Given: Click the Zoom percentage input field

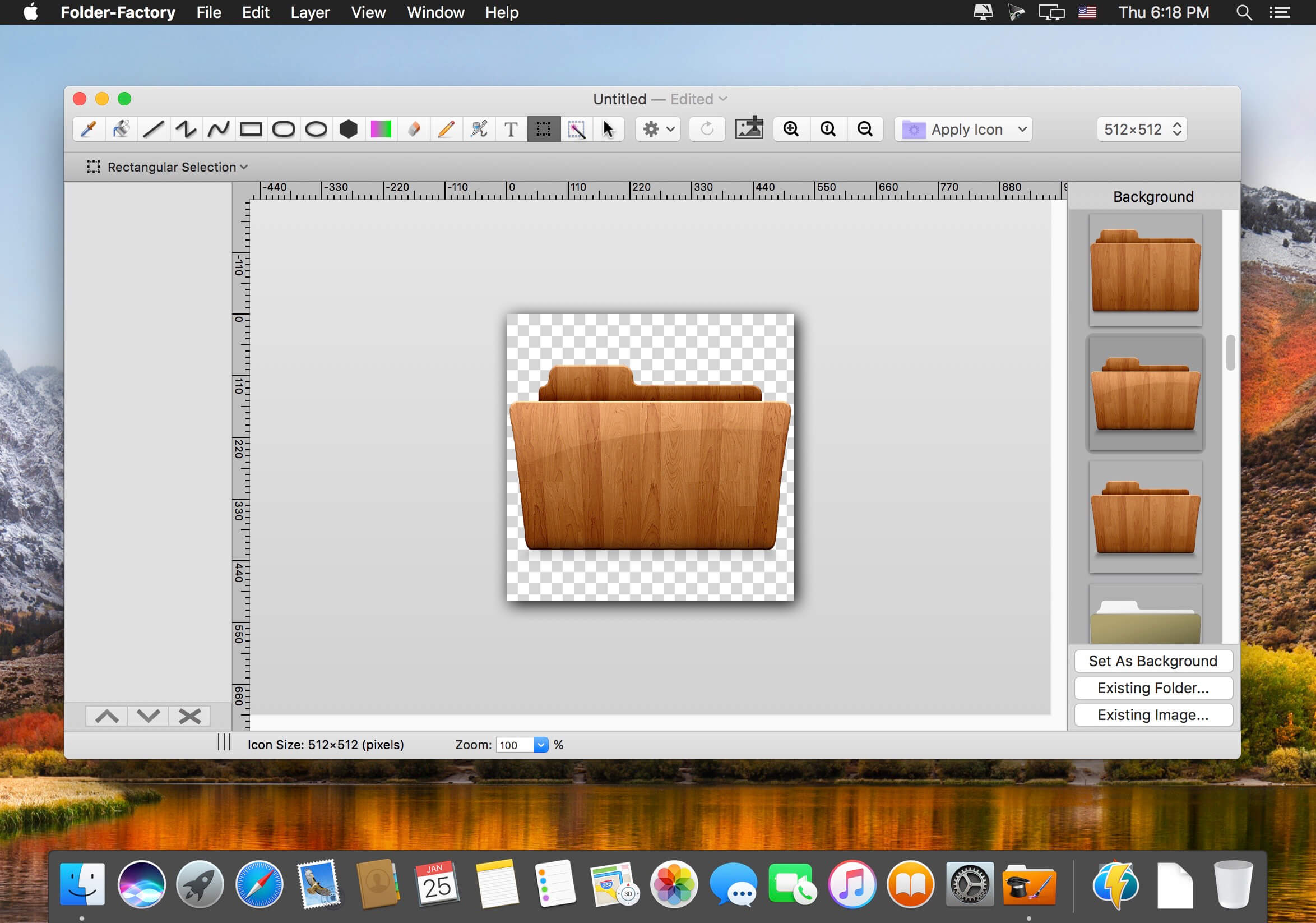Looking at the screenshot, I should coord(515,745).
